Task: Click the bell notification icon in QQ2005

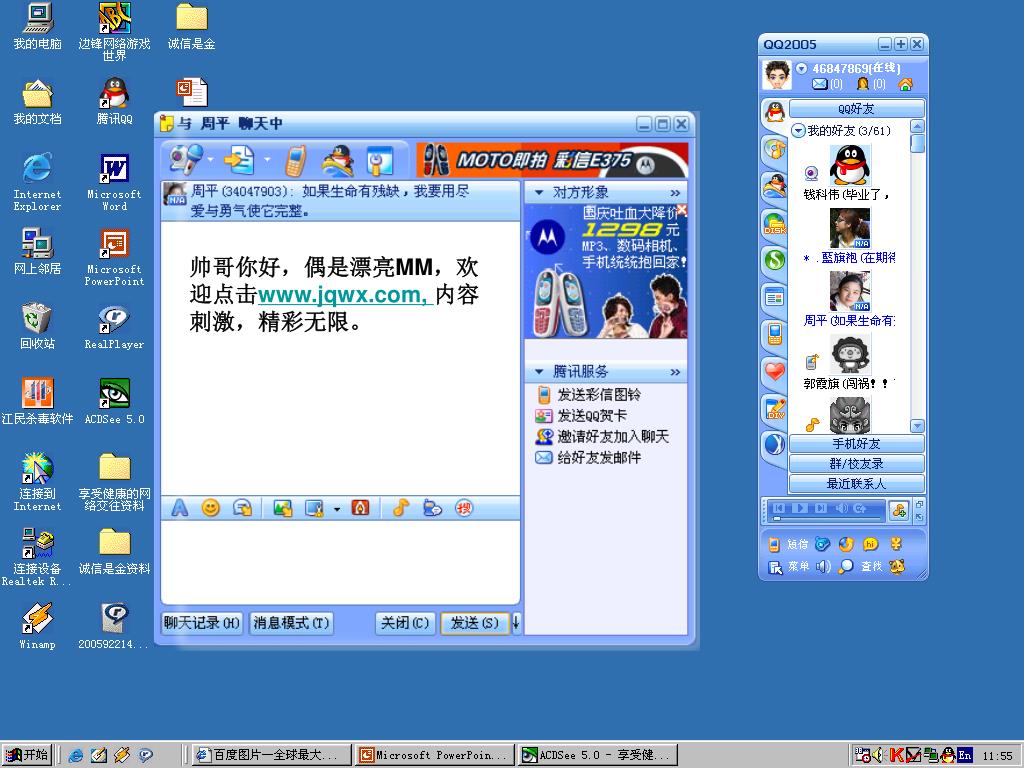Action: 863,84
